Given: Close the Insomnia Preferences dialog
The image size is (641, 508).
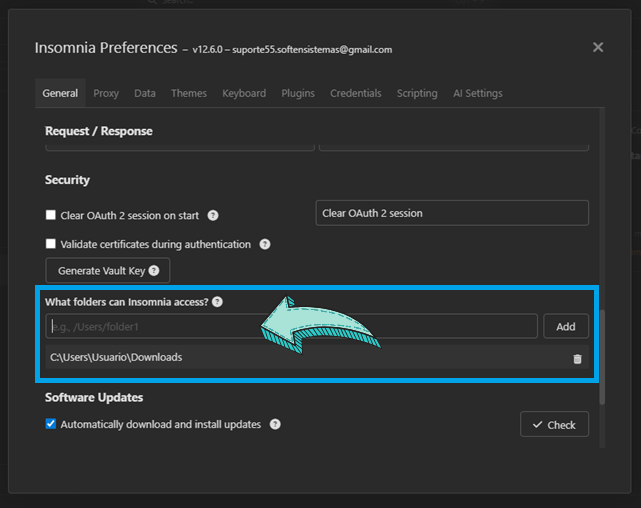Looking at the screenshot, I should tap(598, 47).
